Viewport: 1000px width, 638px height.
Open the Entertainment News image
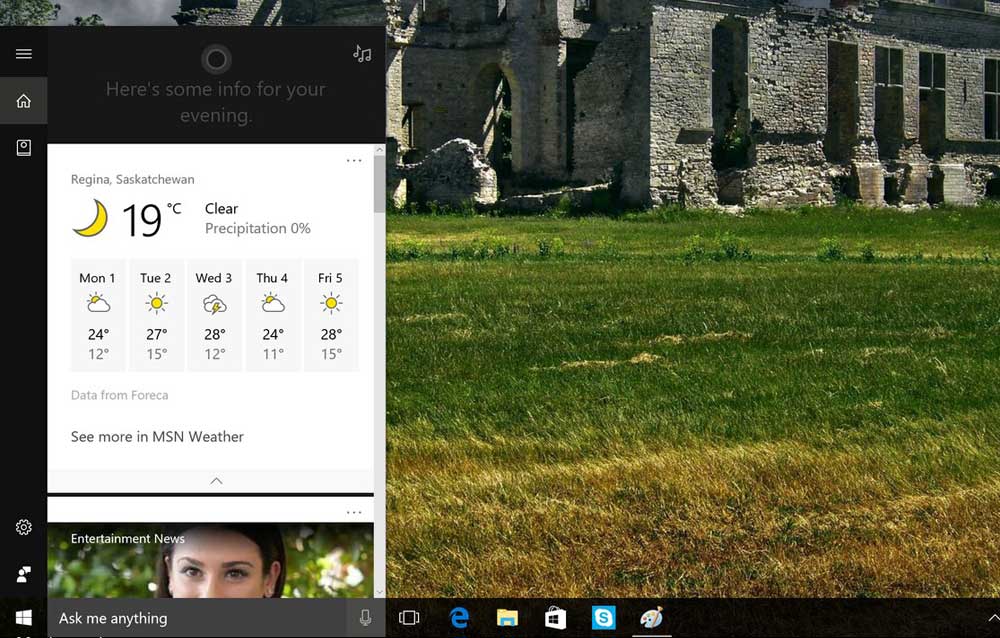[x=210, y=560]
